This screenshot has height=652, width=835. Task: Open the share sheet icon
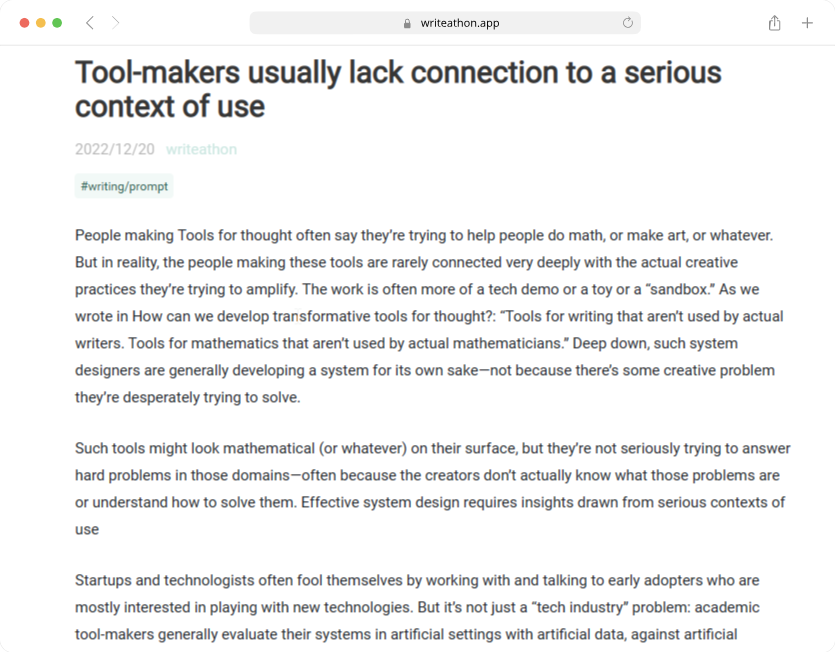point(774,23)
